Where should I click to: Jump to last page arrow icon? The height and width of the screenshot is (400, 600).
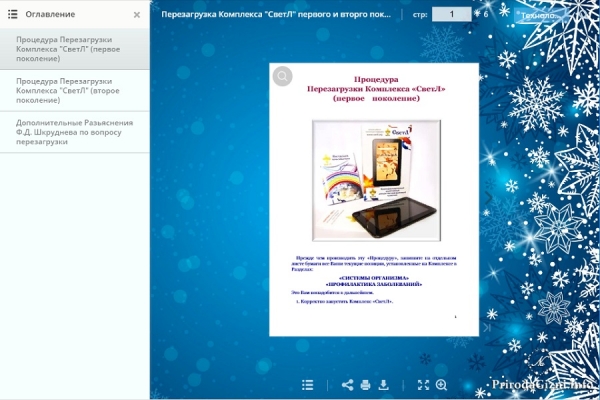tap(487, 328)
